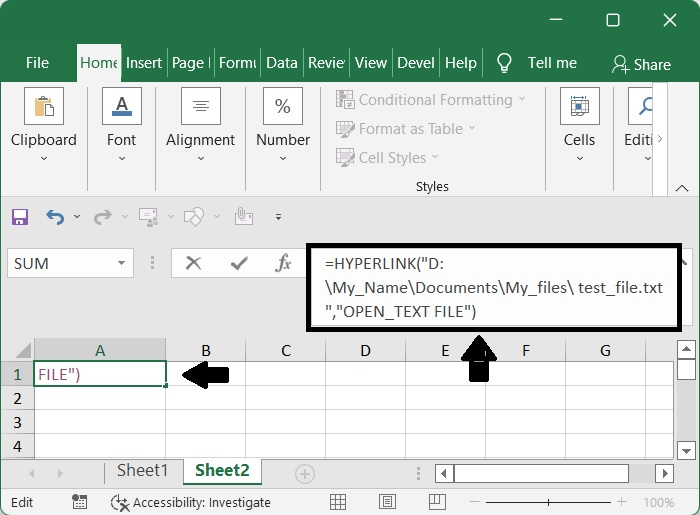700x515 pixels.
Task: Expand the Name Box dropdown showing SUM
Action: 122,264
